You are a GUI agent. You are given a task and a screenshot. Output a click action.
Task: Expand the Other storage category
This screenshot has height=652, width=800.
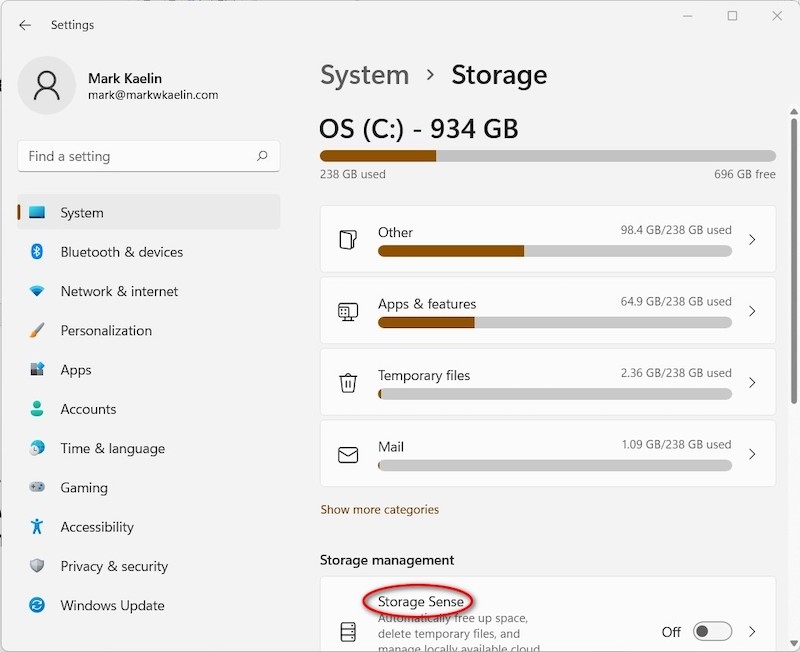pos(752,240)
